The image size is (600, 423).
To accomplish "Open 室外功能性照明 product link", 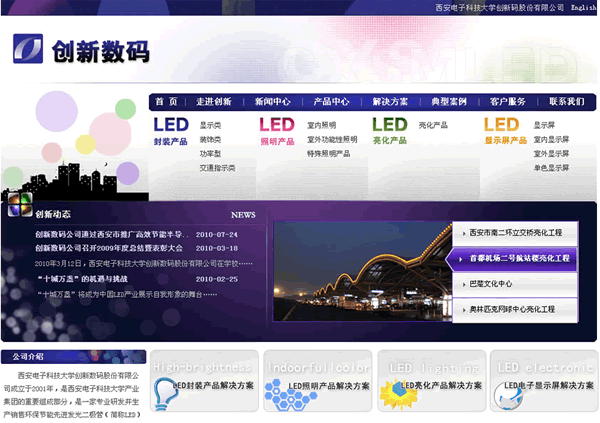I will tap(331, 140).
